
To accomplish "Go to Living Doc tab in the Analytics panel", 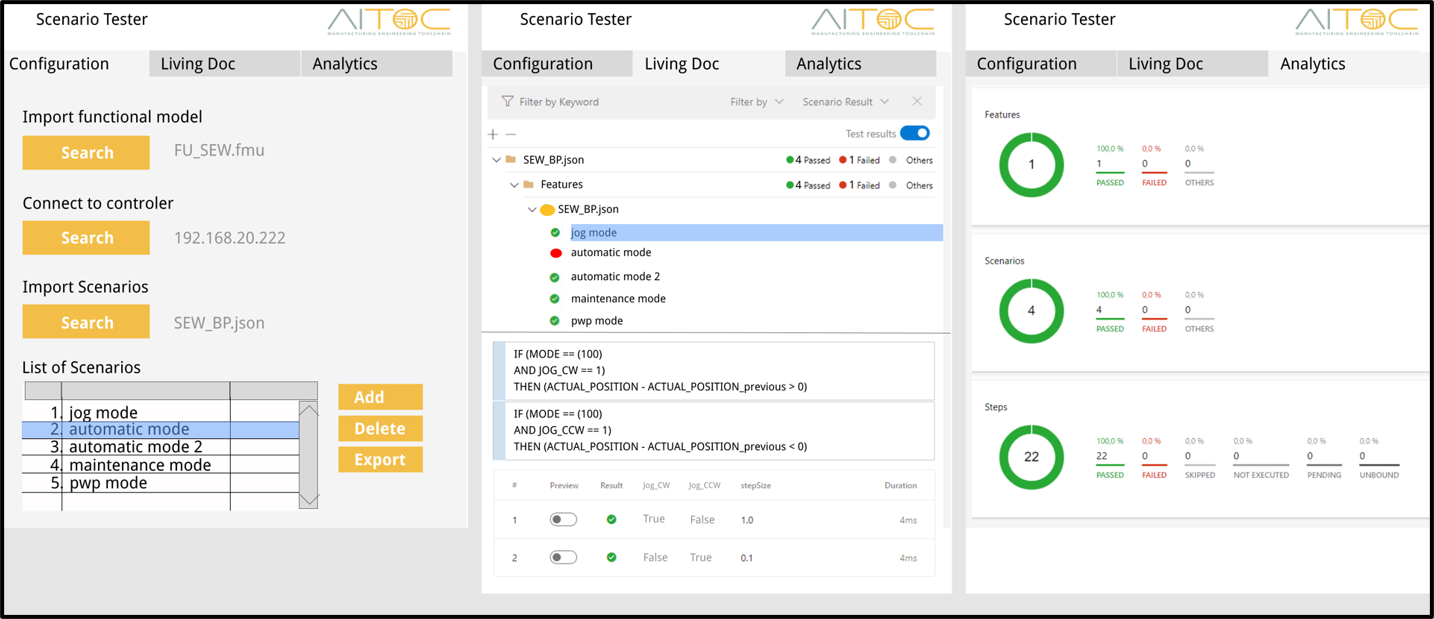I will point(1192,64).
